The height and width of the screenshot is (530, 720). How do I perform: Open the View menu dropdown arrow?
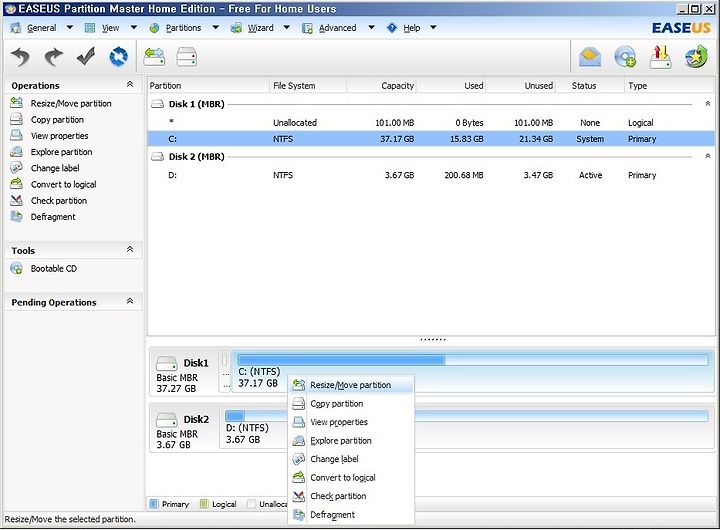134,28
